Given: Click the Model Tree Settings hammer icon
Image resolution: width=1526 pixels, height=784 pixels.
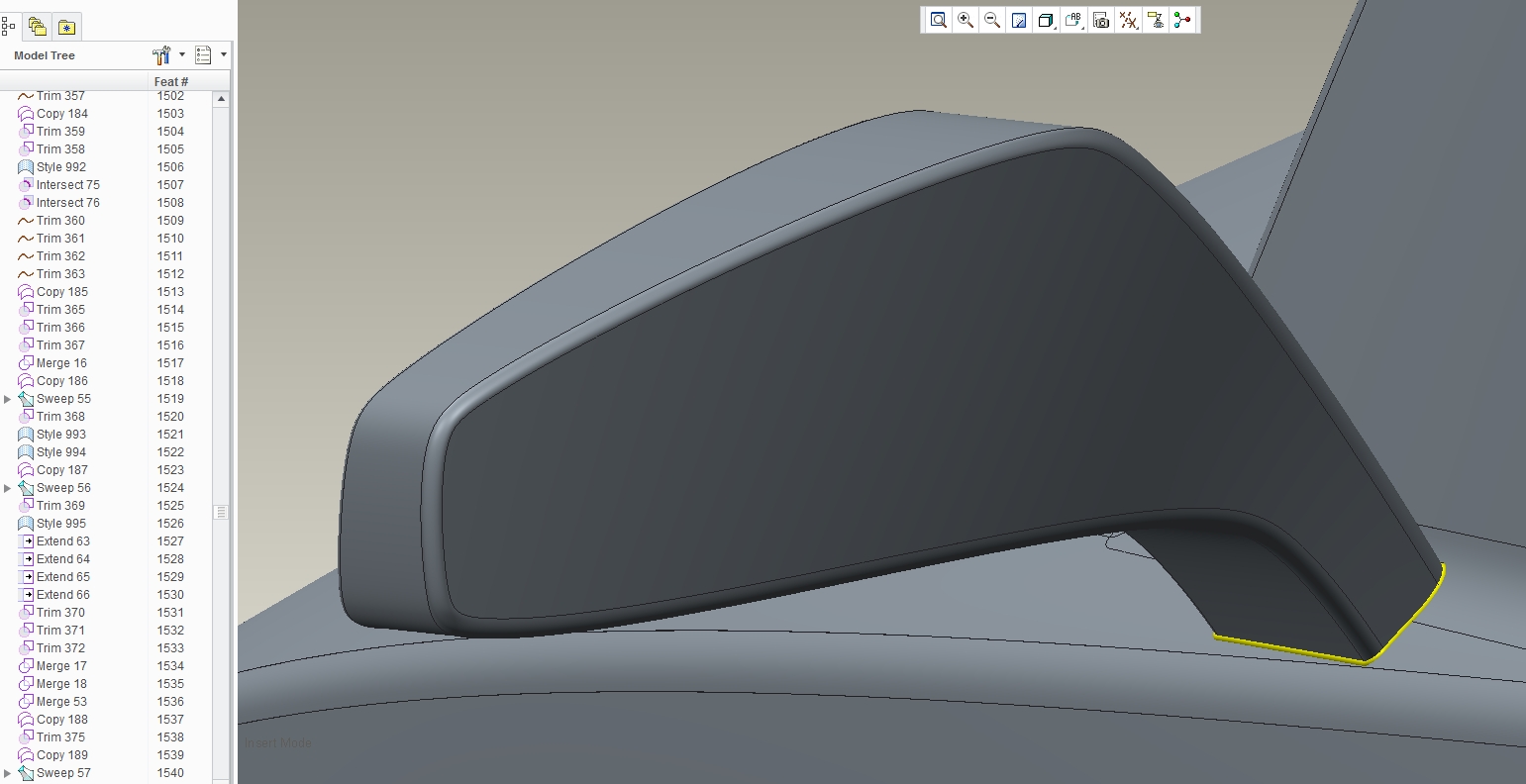Looking at the screenshot, I should [162, 54].
